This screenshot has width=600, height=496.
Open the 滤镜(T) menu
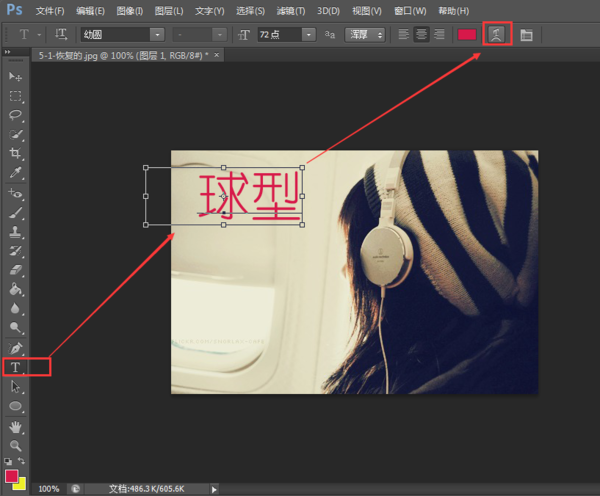tap(291, 11)
